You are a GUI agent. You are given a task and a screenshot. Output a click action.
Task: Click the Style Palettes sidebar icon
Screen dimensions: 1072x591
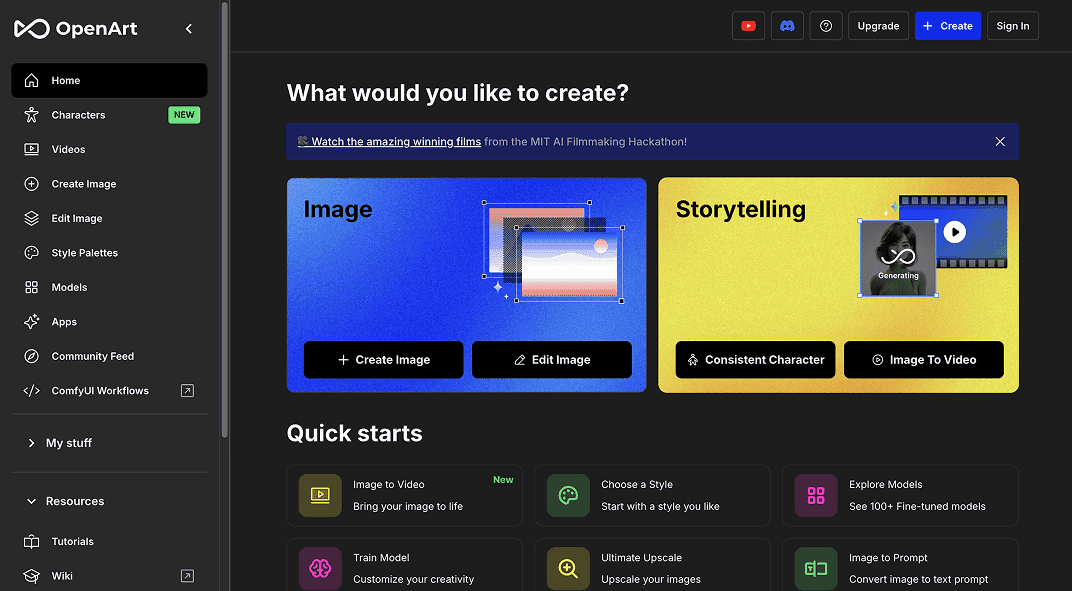31,252
